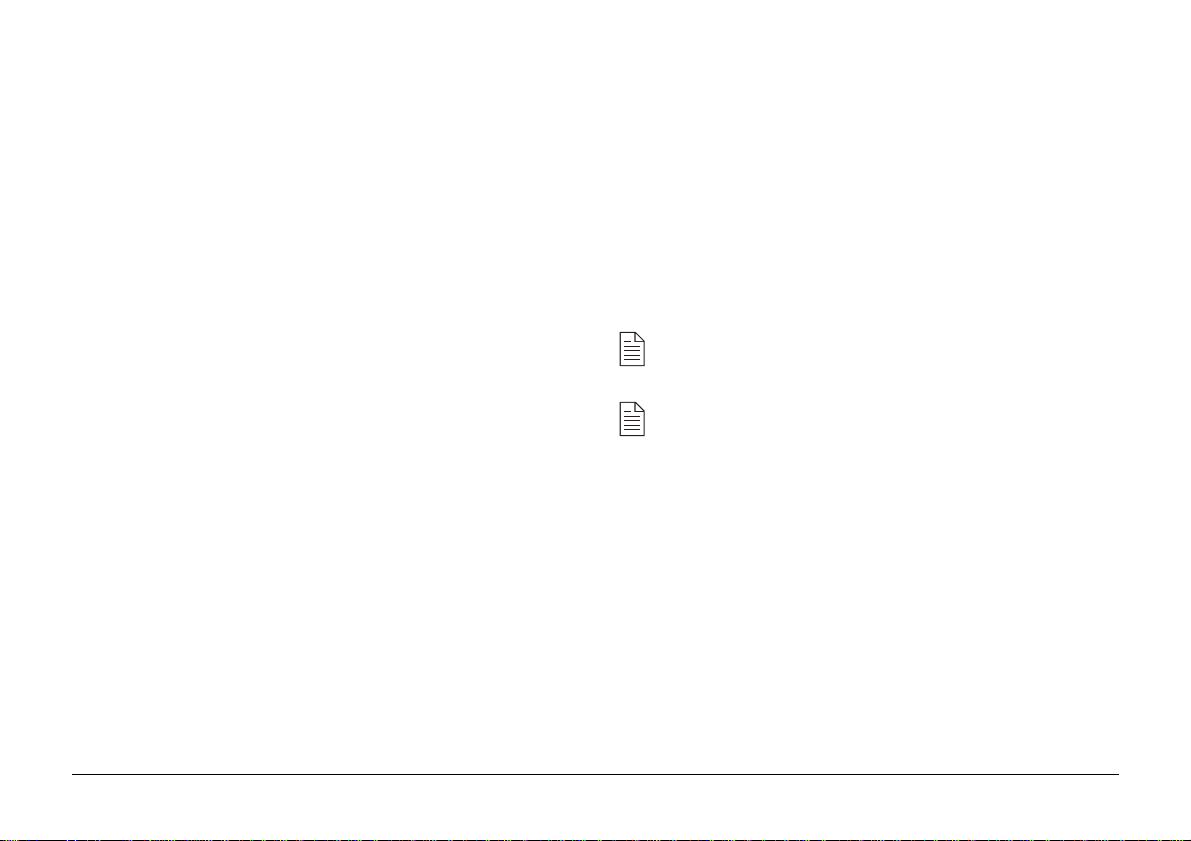
Task: Select the upper document note icon
Action: point(632,349)
